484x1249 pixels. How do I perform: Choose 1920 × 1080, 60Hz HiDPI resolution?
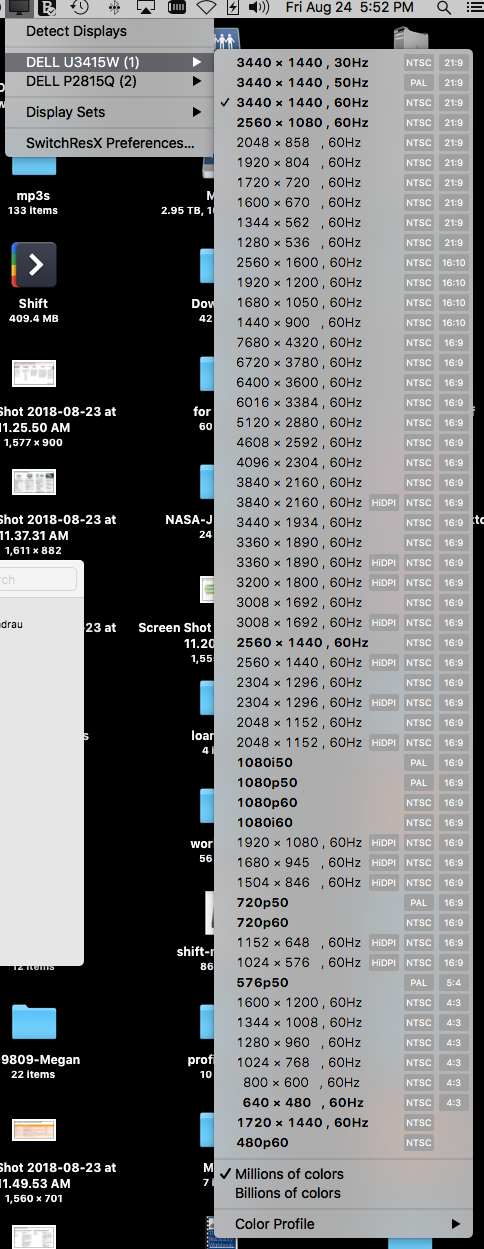click(343, 842)
